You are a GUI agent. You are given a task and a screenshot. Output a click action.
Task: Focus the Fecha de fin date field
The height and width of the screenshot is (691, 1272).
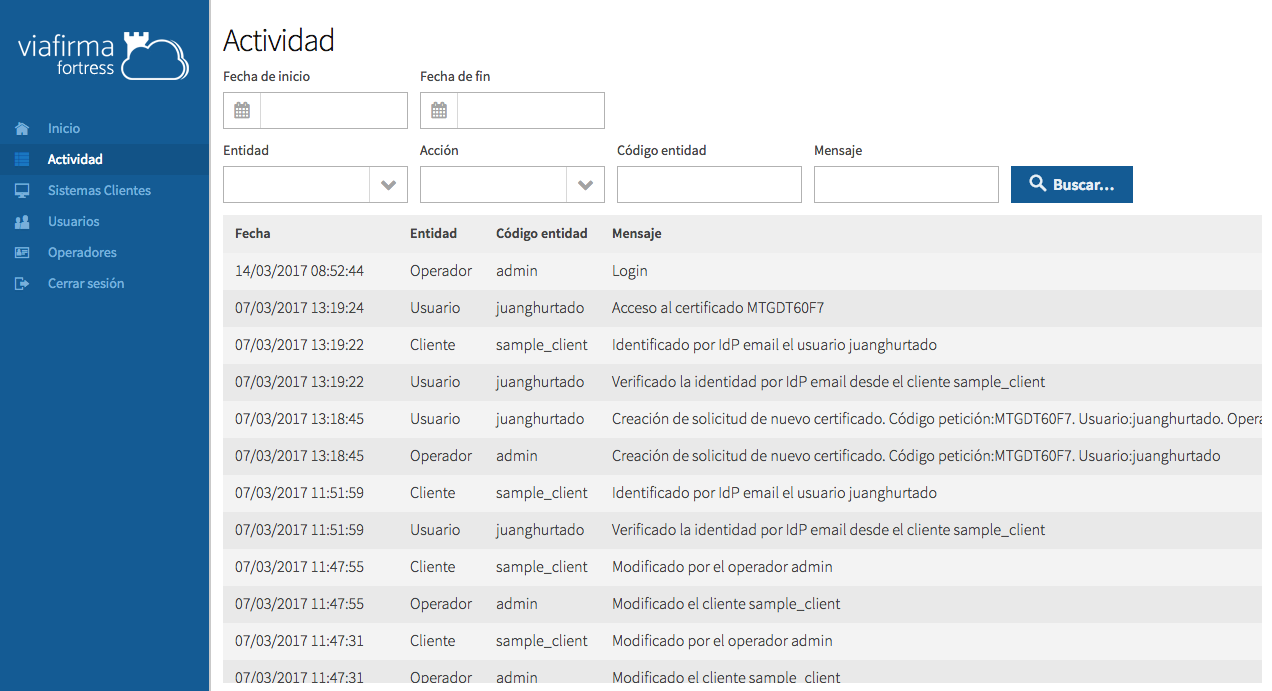[x=531, y=110]
